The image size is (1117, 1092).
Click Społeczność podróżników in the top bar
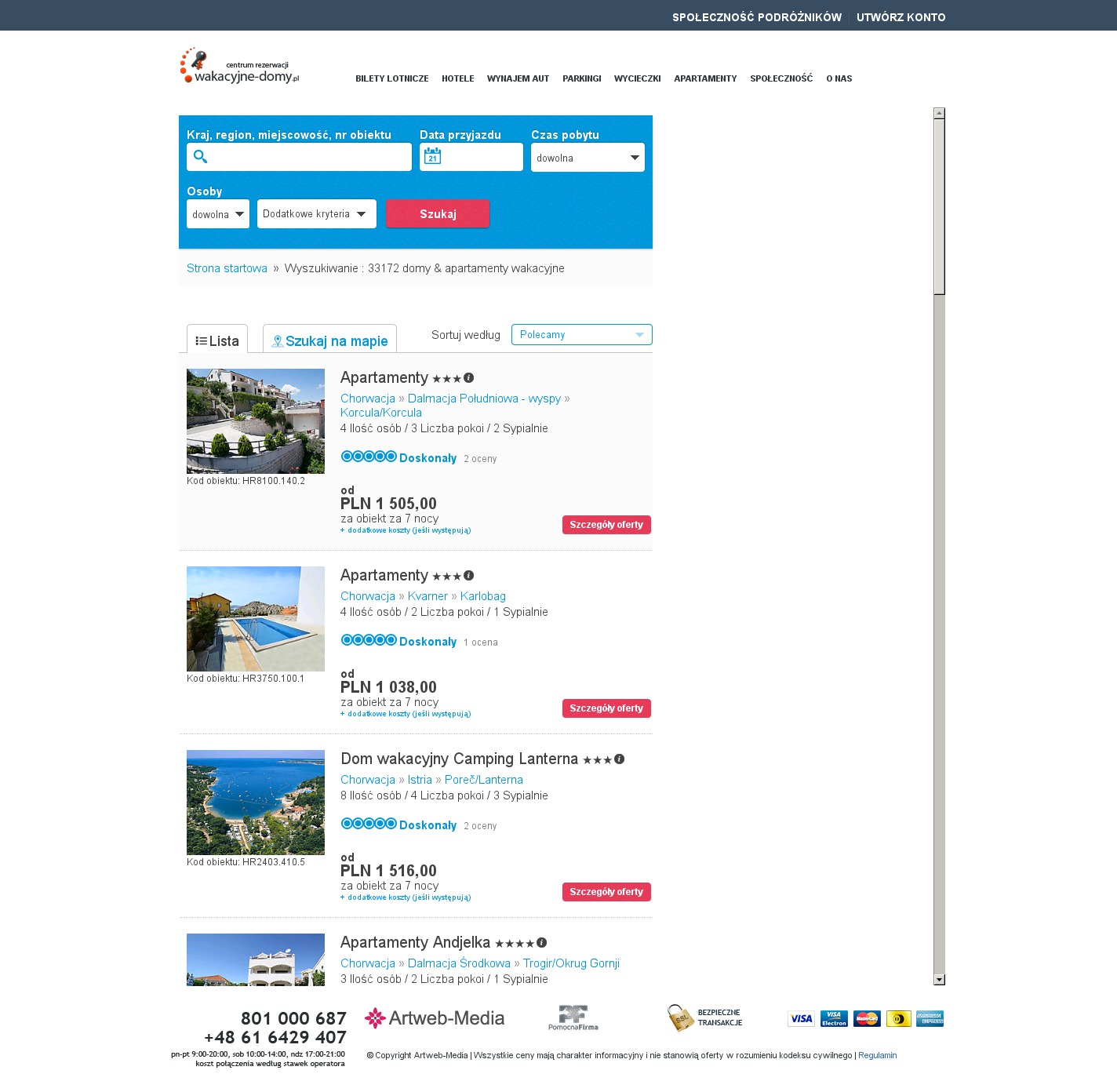[x=757, y=17]
